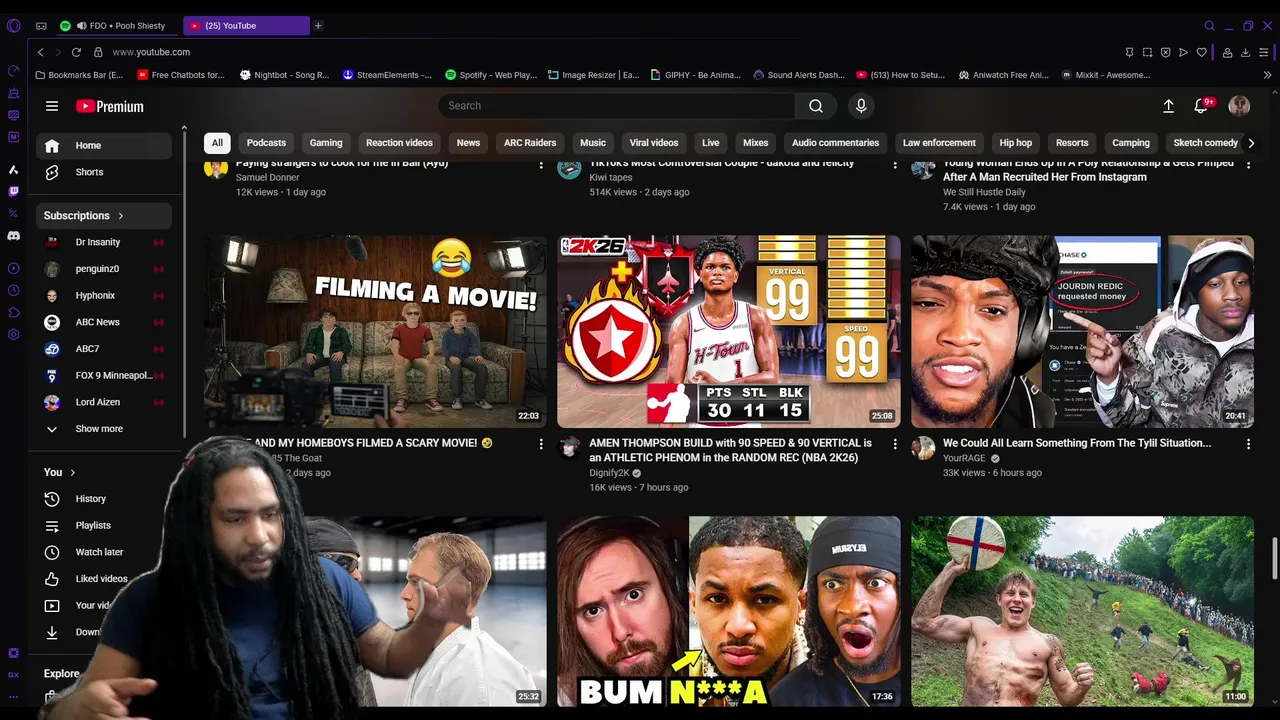Open the YourRAGE channel link

pos(964,458)
